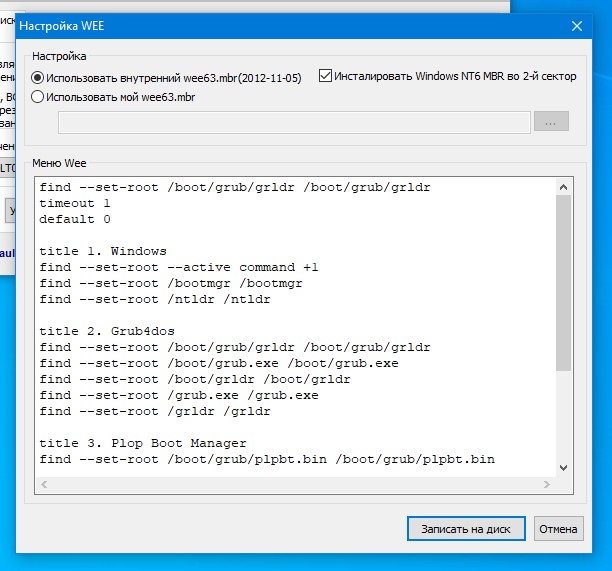Click the Настройка WEE title bar
The width and height of the screenshot is (612, 571).
(x=293, y=26)
